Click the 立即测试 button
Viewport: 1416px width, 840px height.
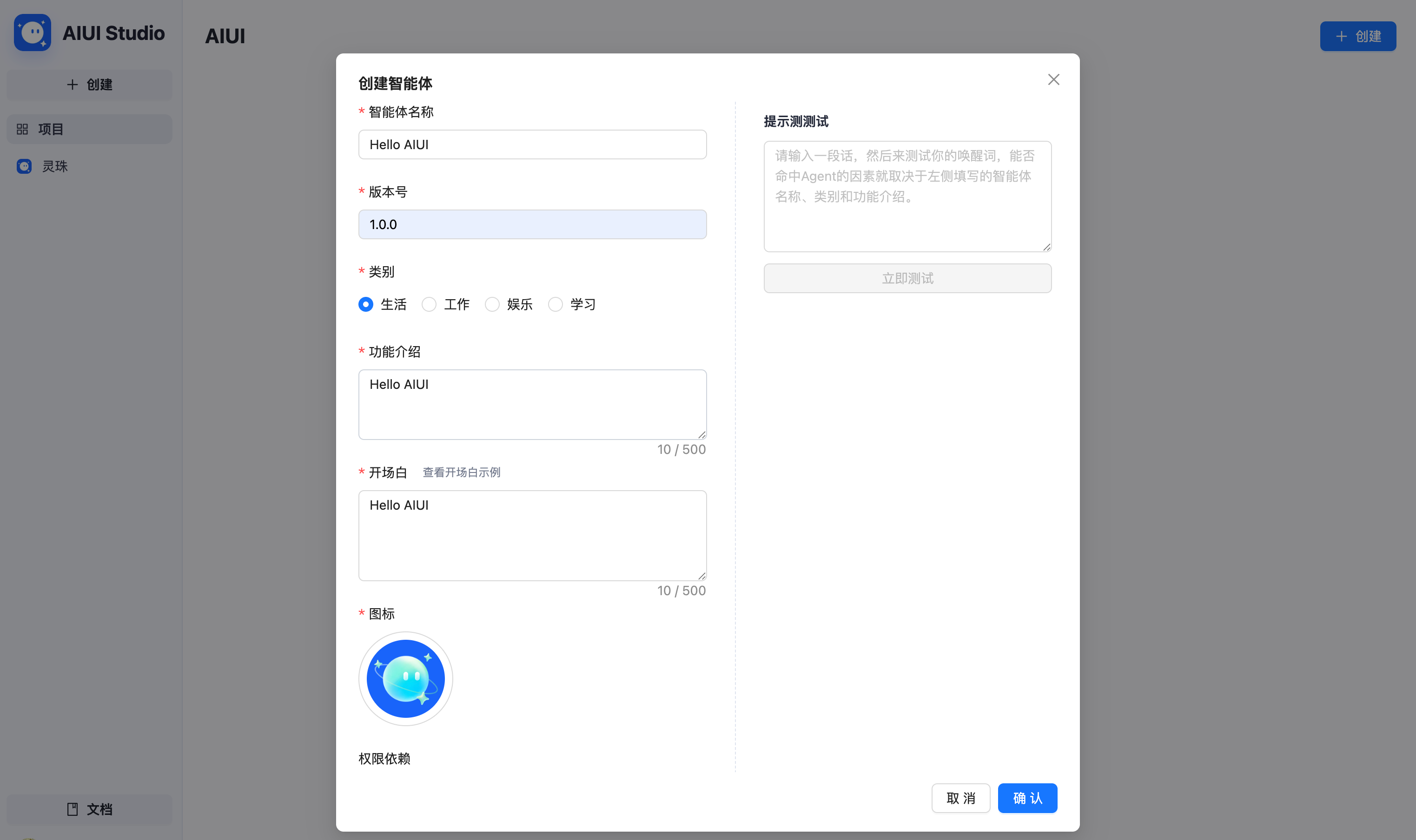(x=907, y=278)
